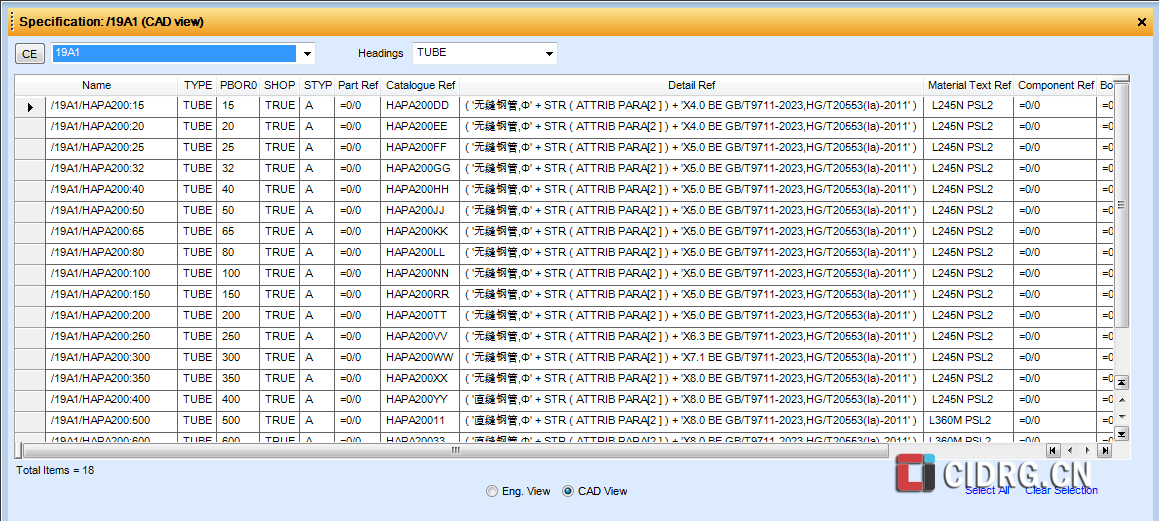
Task: Go to first column using horizontal navigation
Action: tap(1052, 450)
